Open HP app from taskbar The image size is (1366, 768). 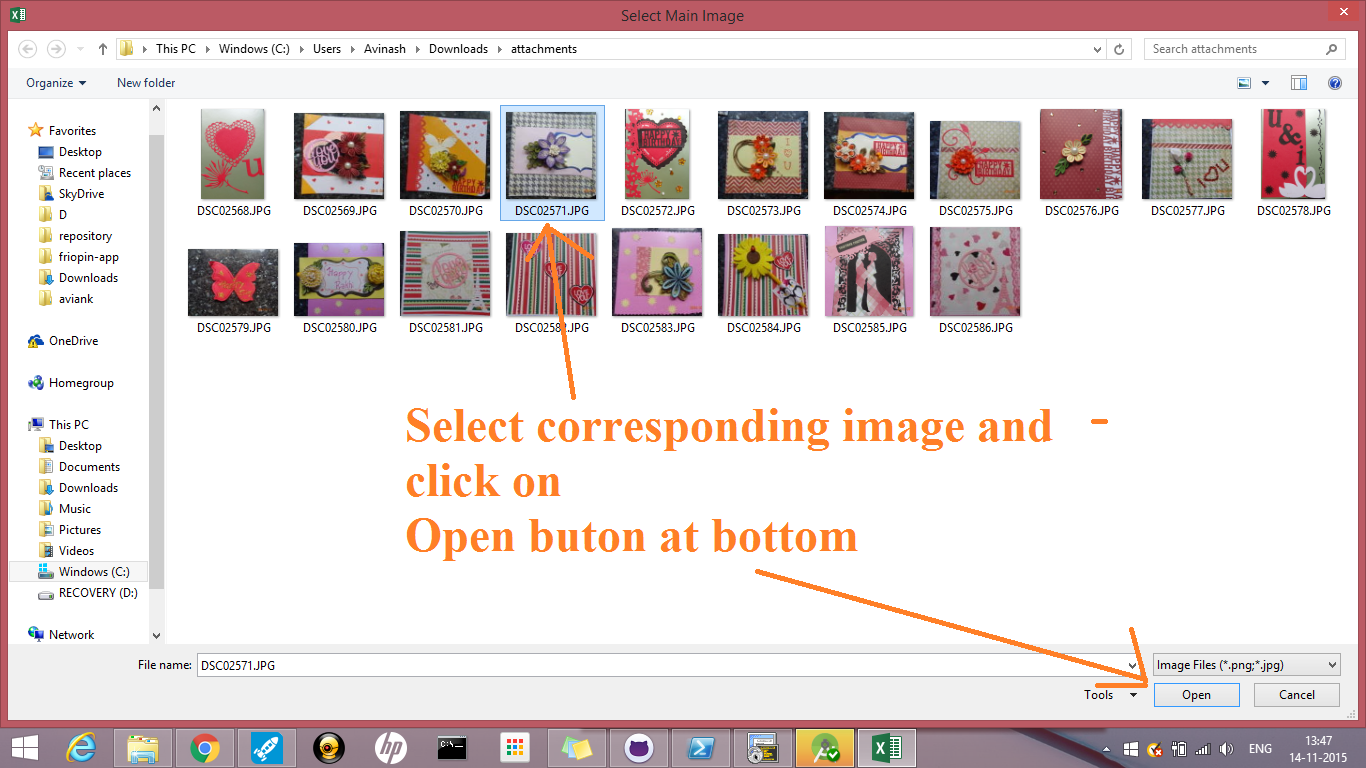390,747
